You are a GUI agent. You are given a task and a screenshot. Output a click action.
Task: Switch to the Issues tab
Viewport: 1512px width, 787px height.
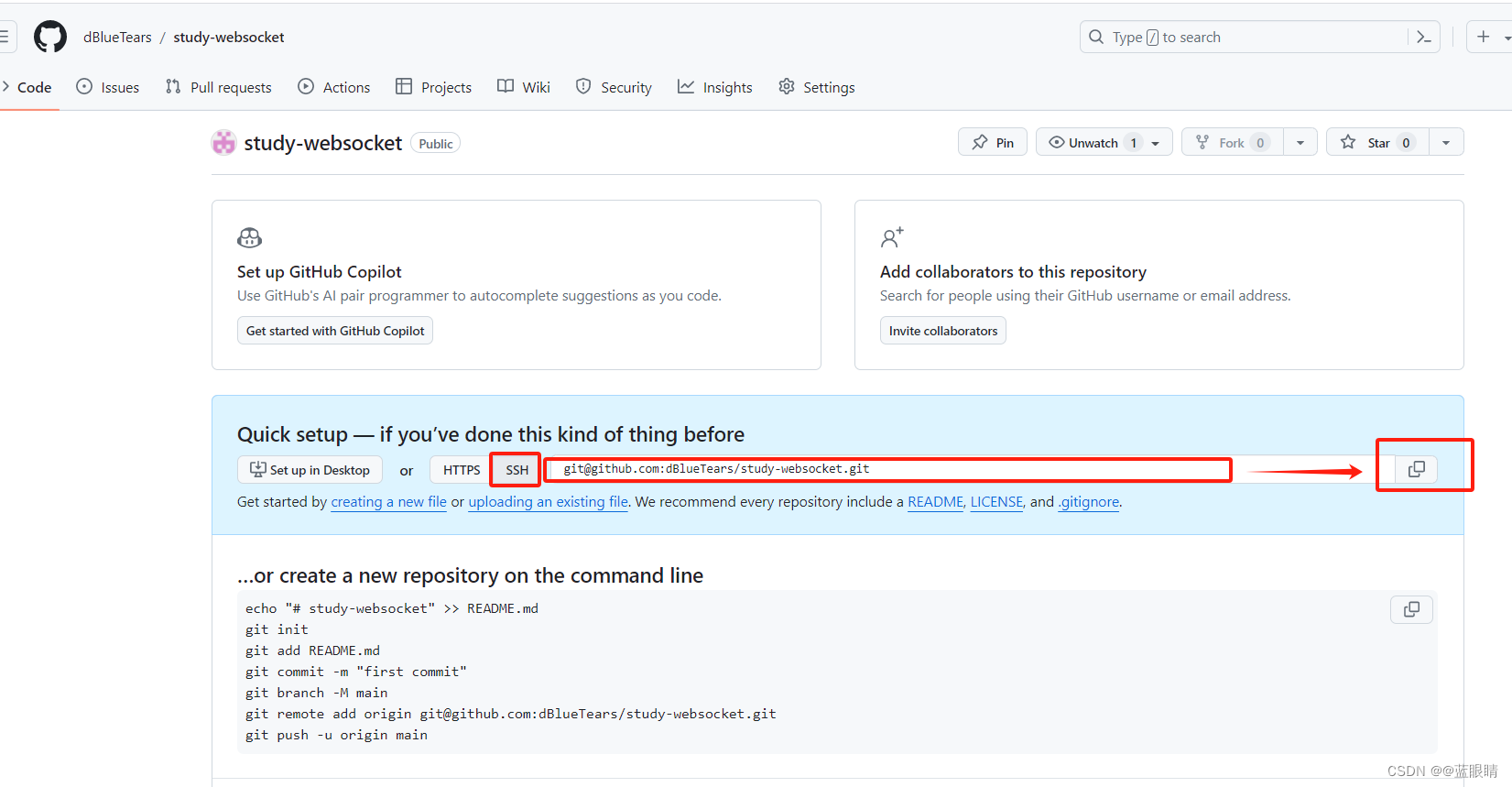(108, 87)
